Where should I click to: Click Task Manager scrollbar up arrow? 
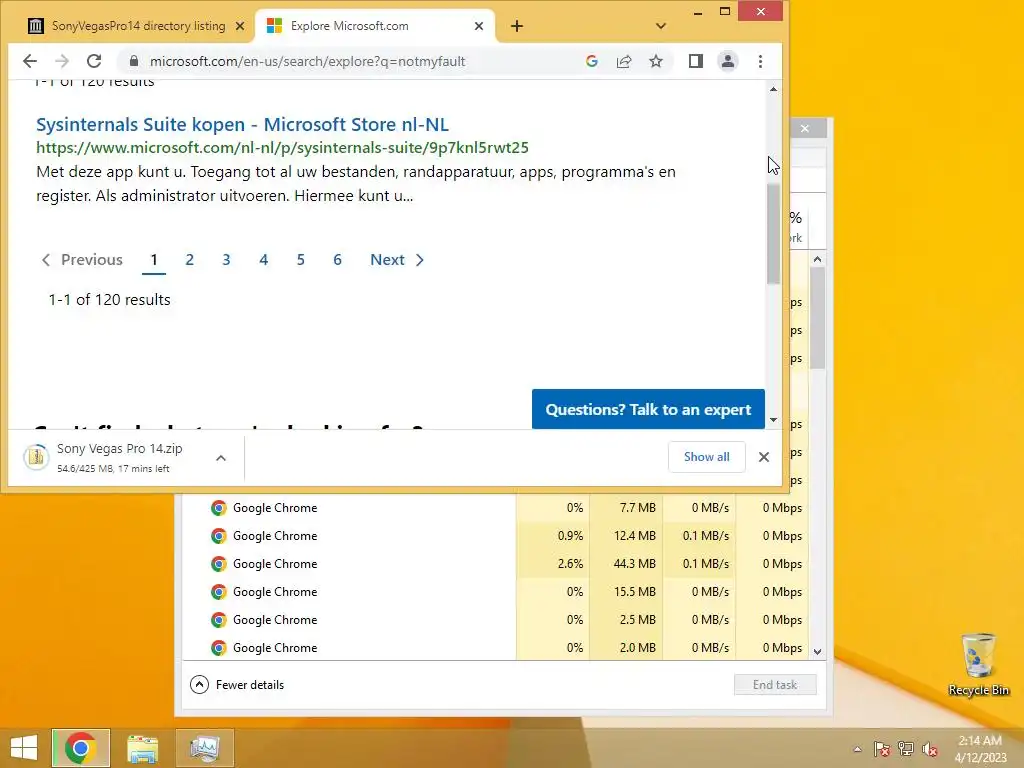[x=818, y=259]
